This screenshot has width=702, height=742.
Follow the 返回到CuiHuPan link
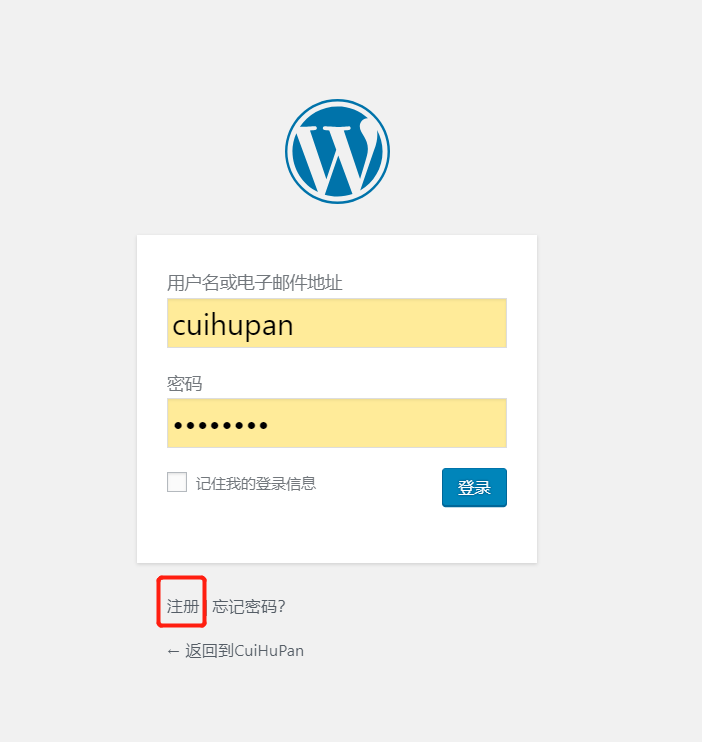[235, 651]
